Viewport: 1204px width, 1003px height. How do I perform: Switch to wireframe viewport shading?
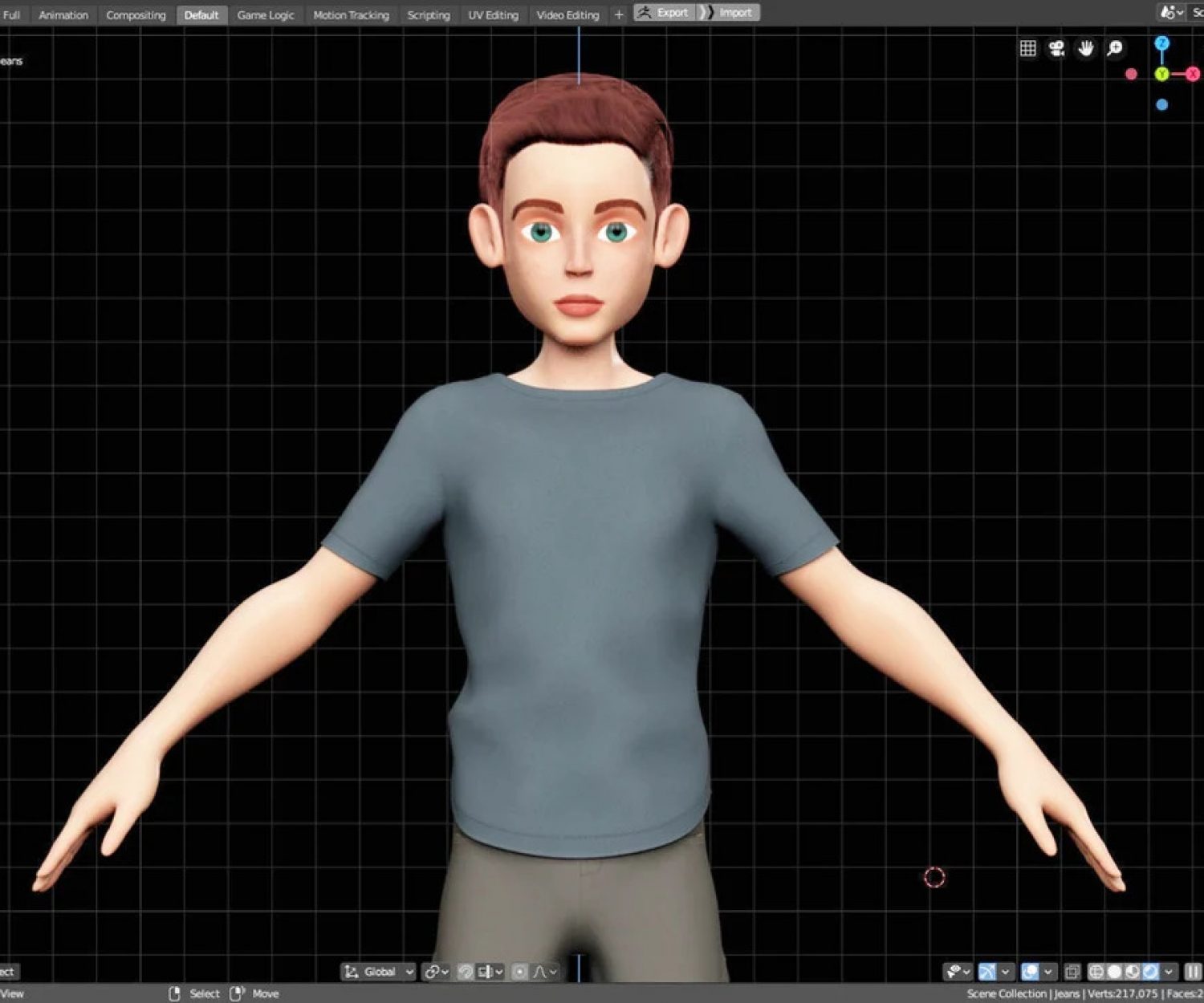coord(1096,972)
